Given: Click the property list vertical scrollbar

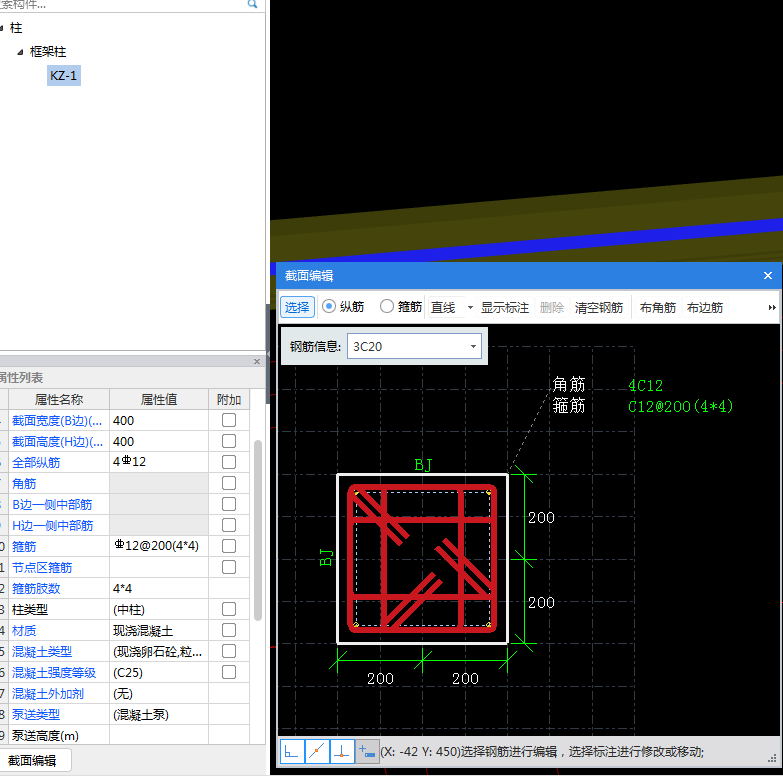Looking at the screenshot, I should pos(258,529).
